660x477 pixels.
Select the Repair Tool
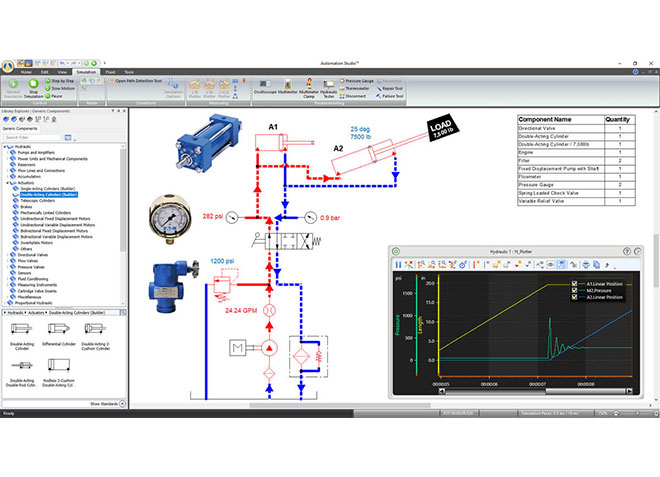(x=390, y=88)
